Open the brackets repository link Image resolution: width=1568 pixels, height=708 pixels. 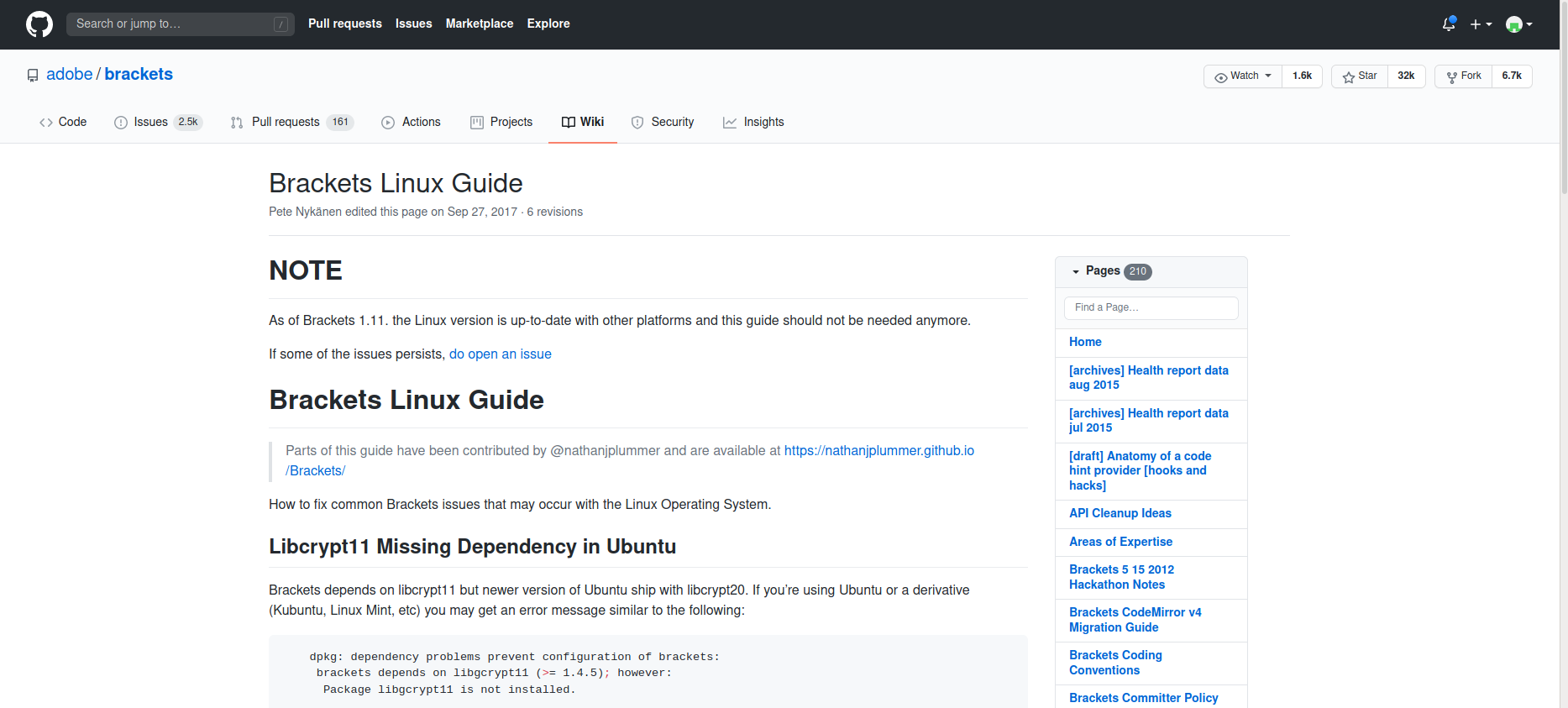click(139, 74)
